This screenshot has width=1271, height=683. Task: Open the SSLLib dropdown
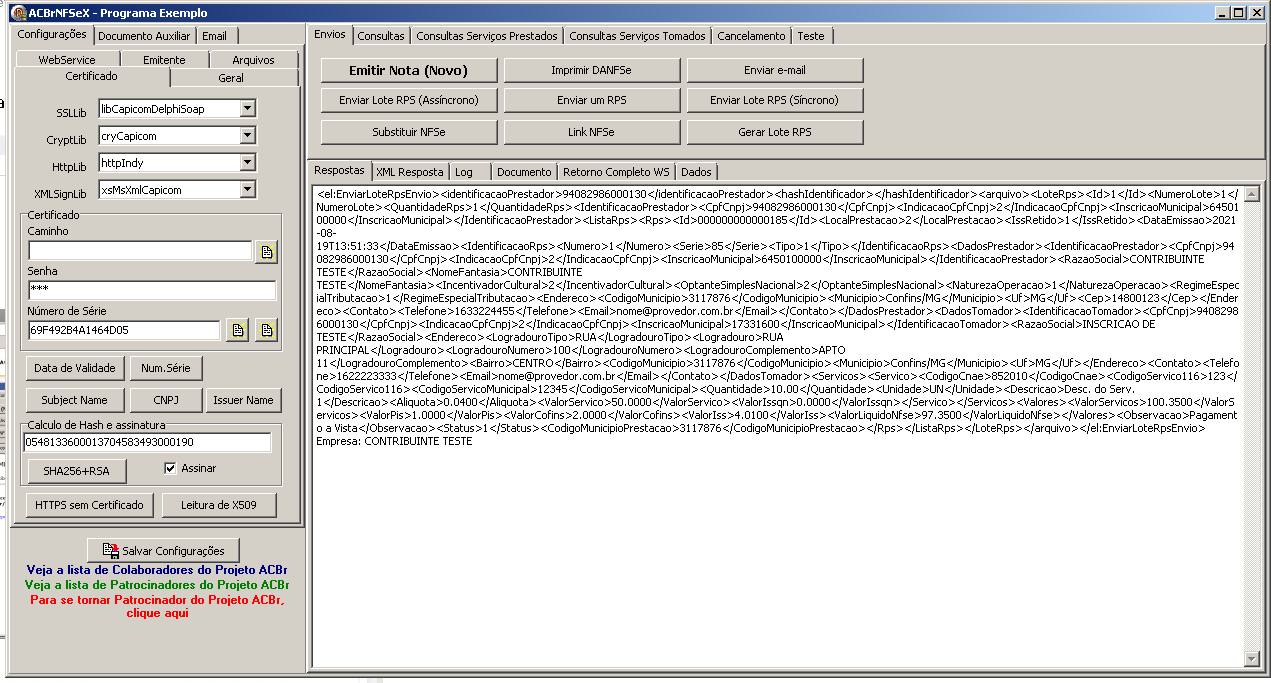tap(248, 108)
